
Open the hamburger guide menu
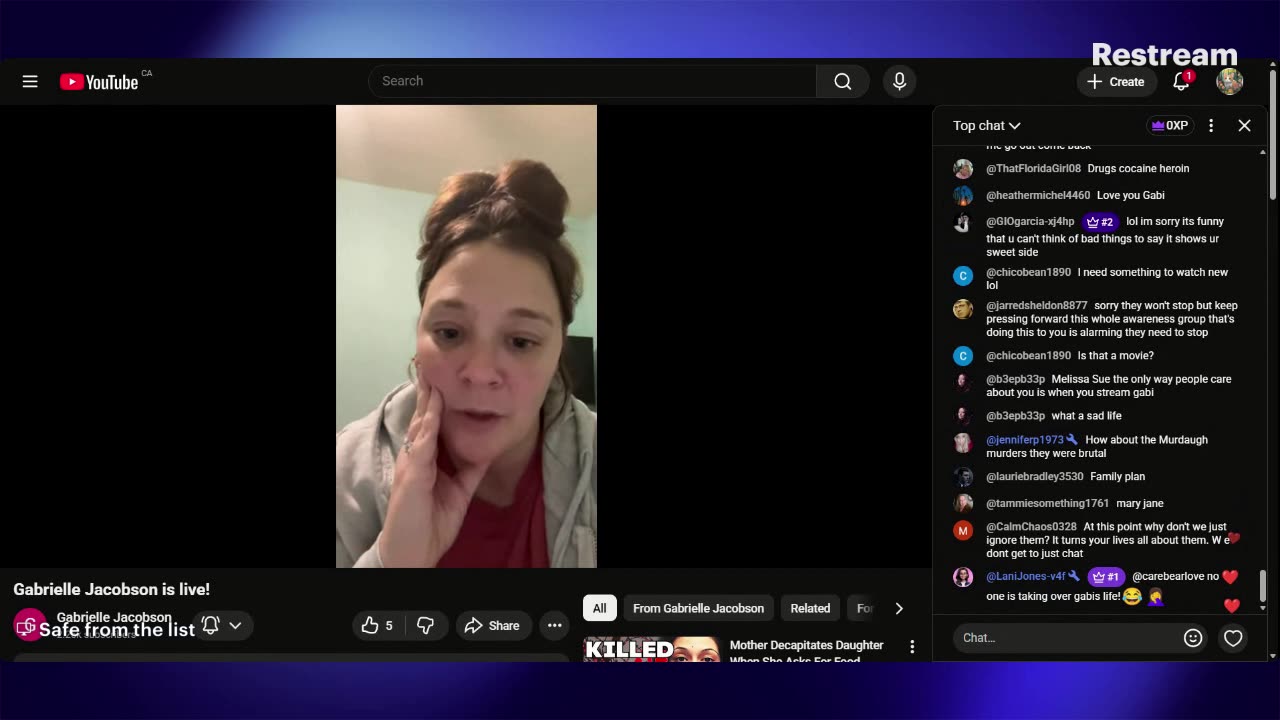30,81
